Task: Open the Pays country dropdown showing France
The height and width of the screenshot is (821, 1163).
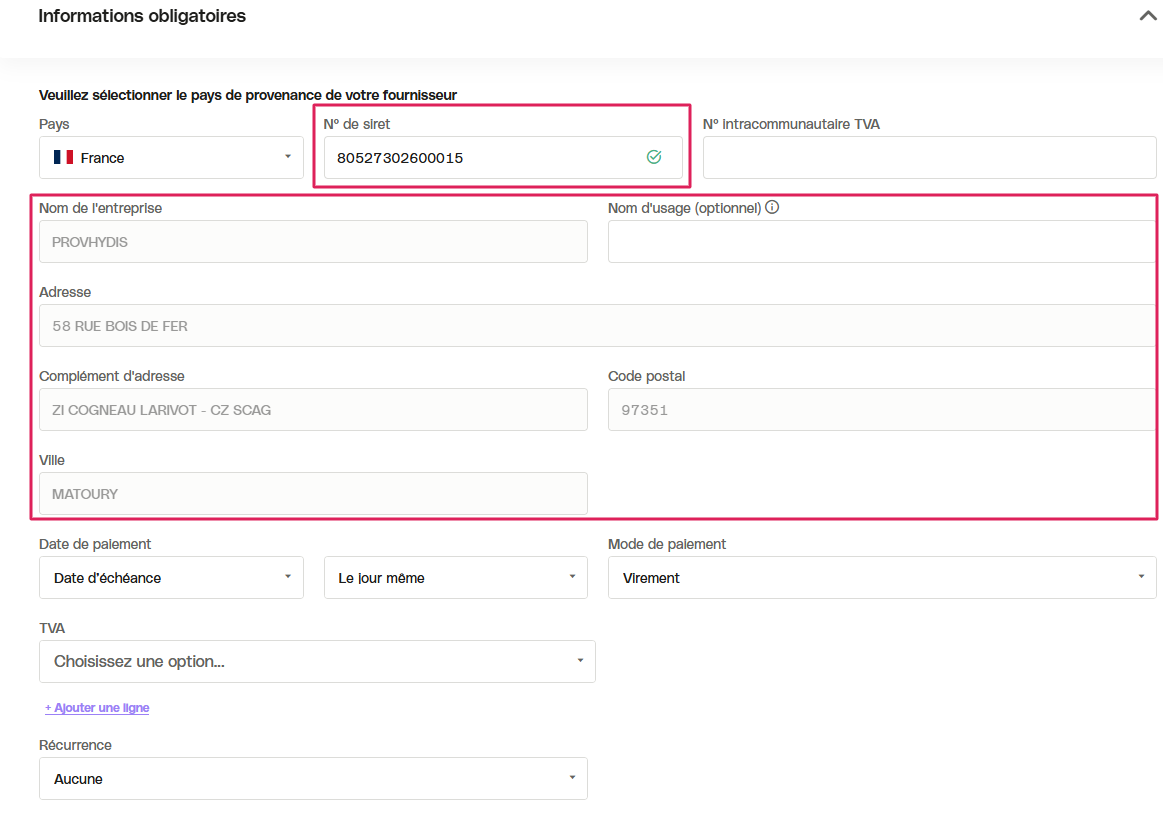Action: (171, 157)
